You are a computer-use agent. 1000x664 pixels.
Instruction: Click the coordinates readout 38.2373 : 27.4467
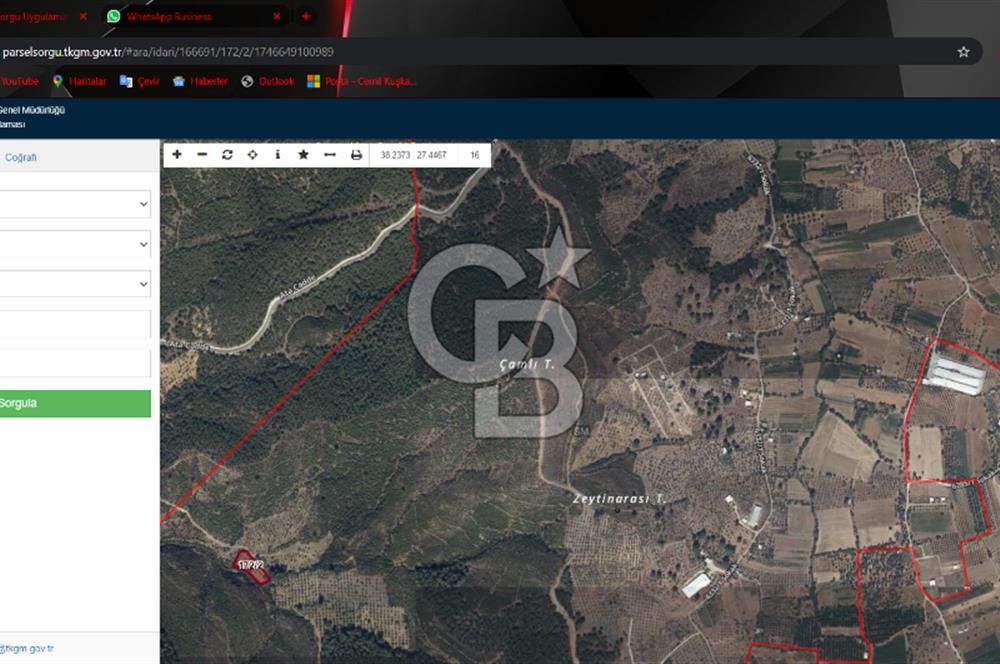[413, 155]
